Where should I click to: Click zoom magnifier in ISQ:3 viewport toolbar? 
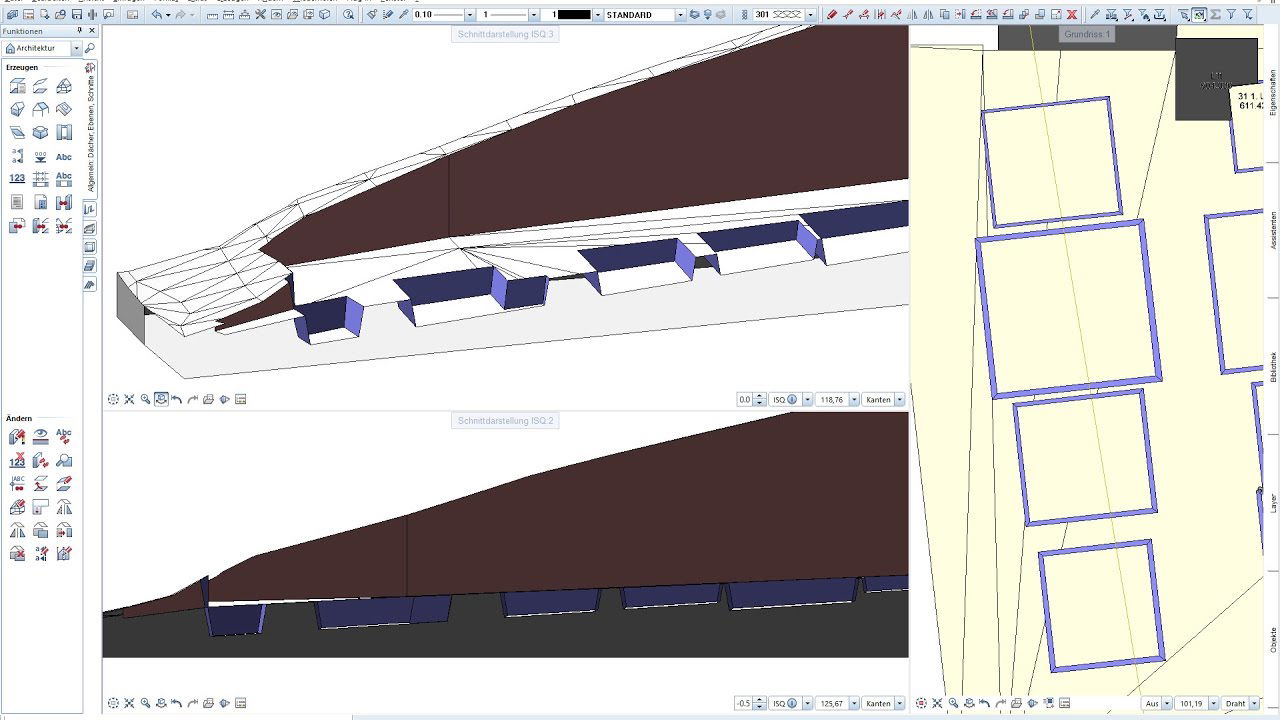click(x=145, y=399)
